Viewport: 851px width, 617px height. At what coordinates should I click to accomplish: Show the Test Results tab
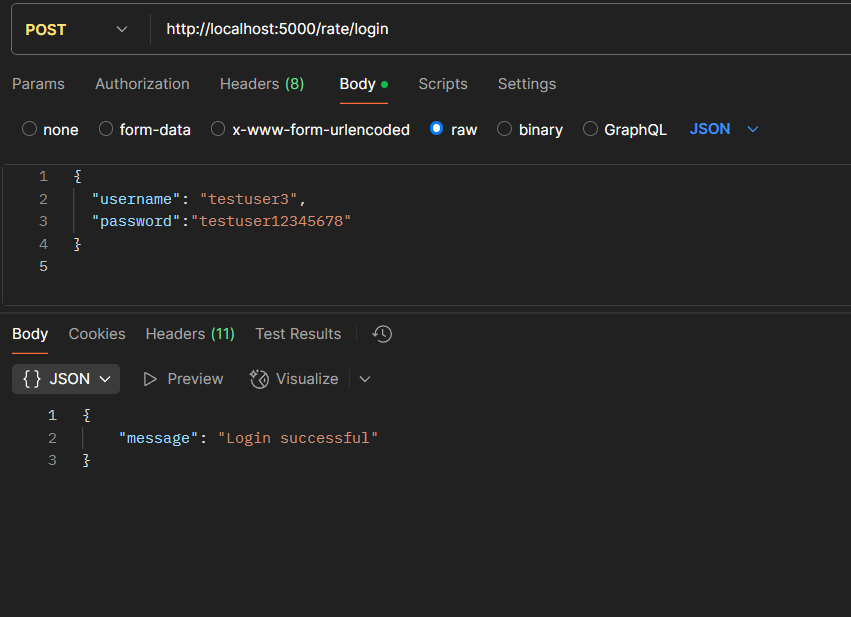pyautogui.click(x=298, y=334)
